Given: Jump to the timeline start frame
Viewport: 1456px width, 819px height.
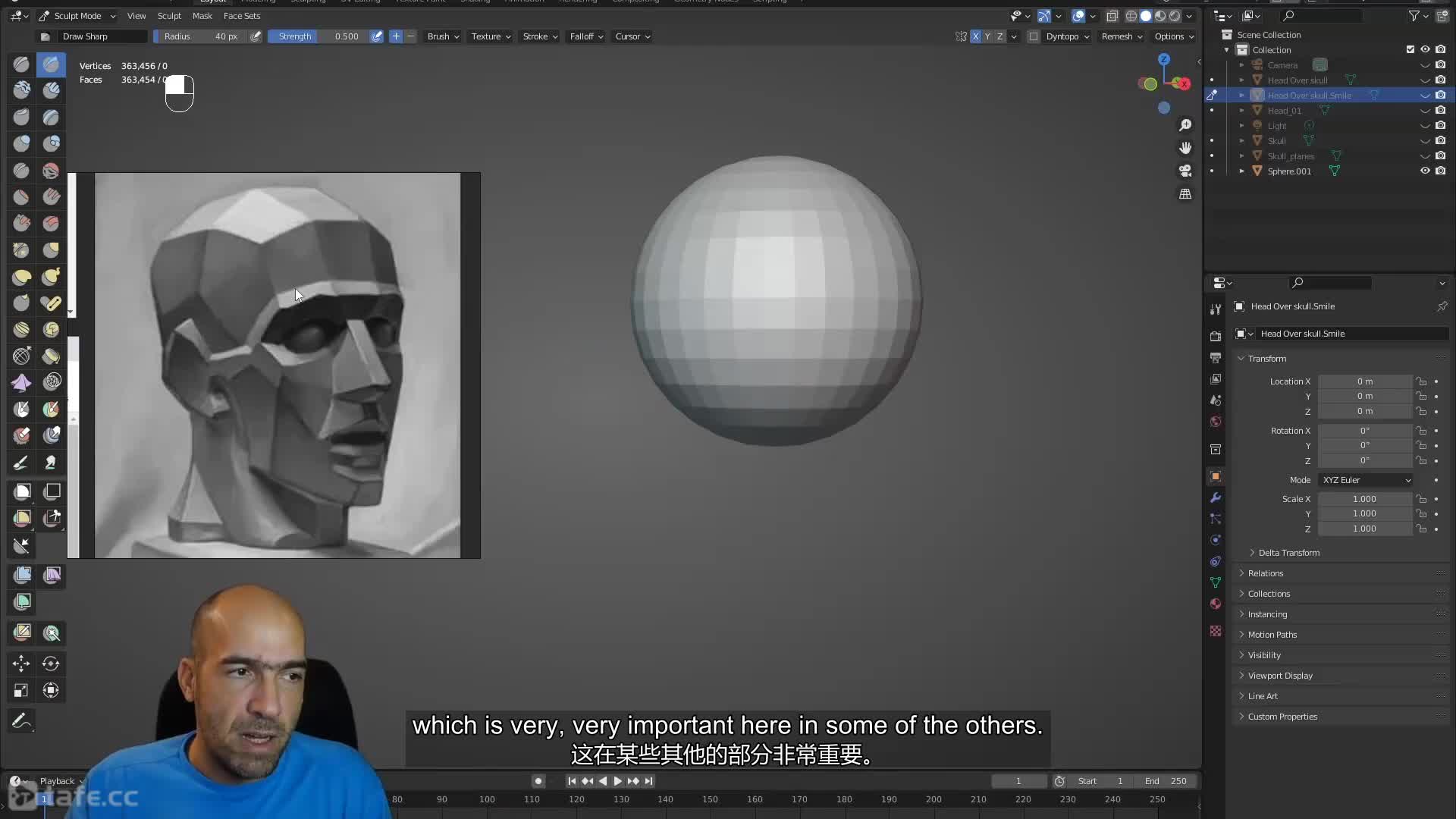Looking at the screenshot, I should [x=572, y=781].
